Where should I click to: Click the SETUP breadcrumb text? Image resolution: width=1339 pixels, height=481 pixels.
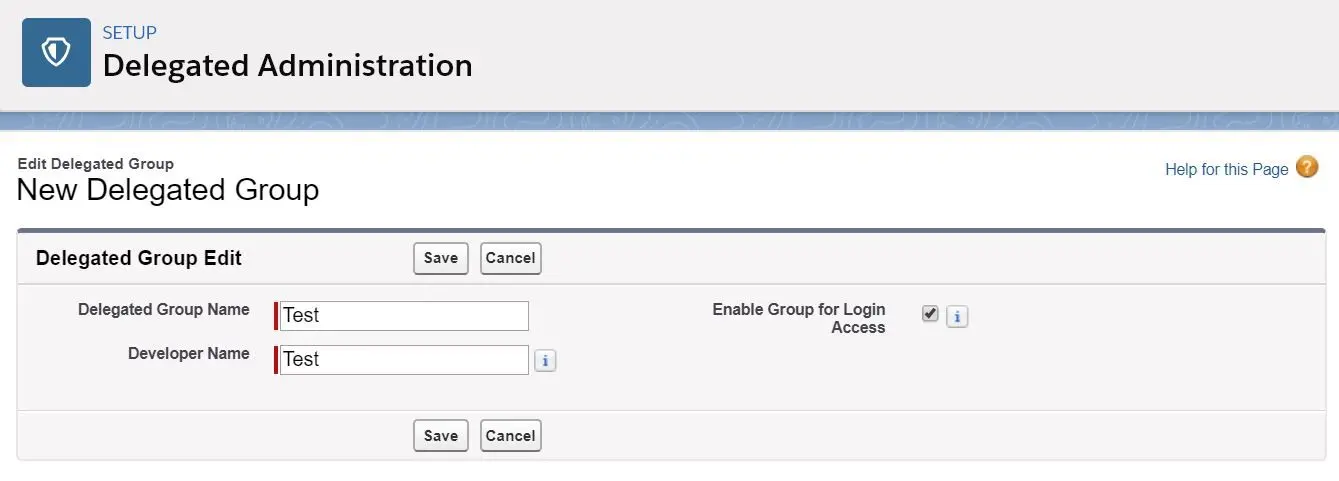(130, 33)
